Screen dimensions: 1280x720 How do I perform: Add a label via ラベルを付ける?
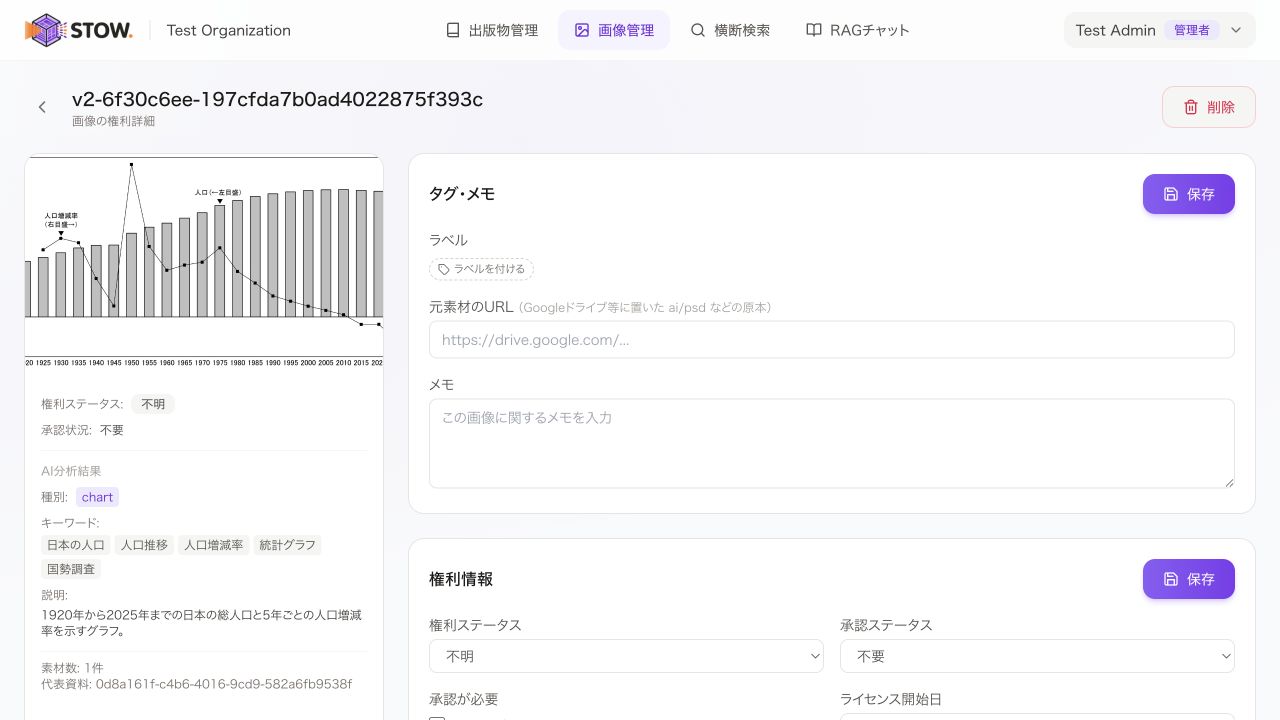pos(481,269)
